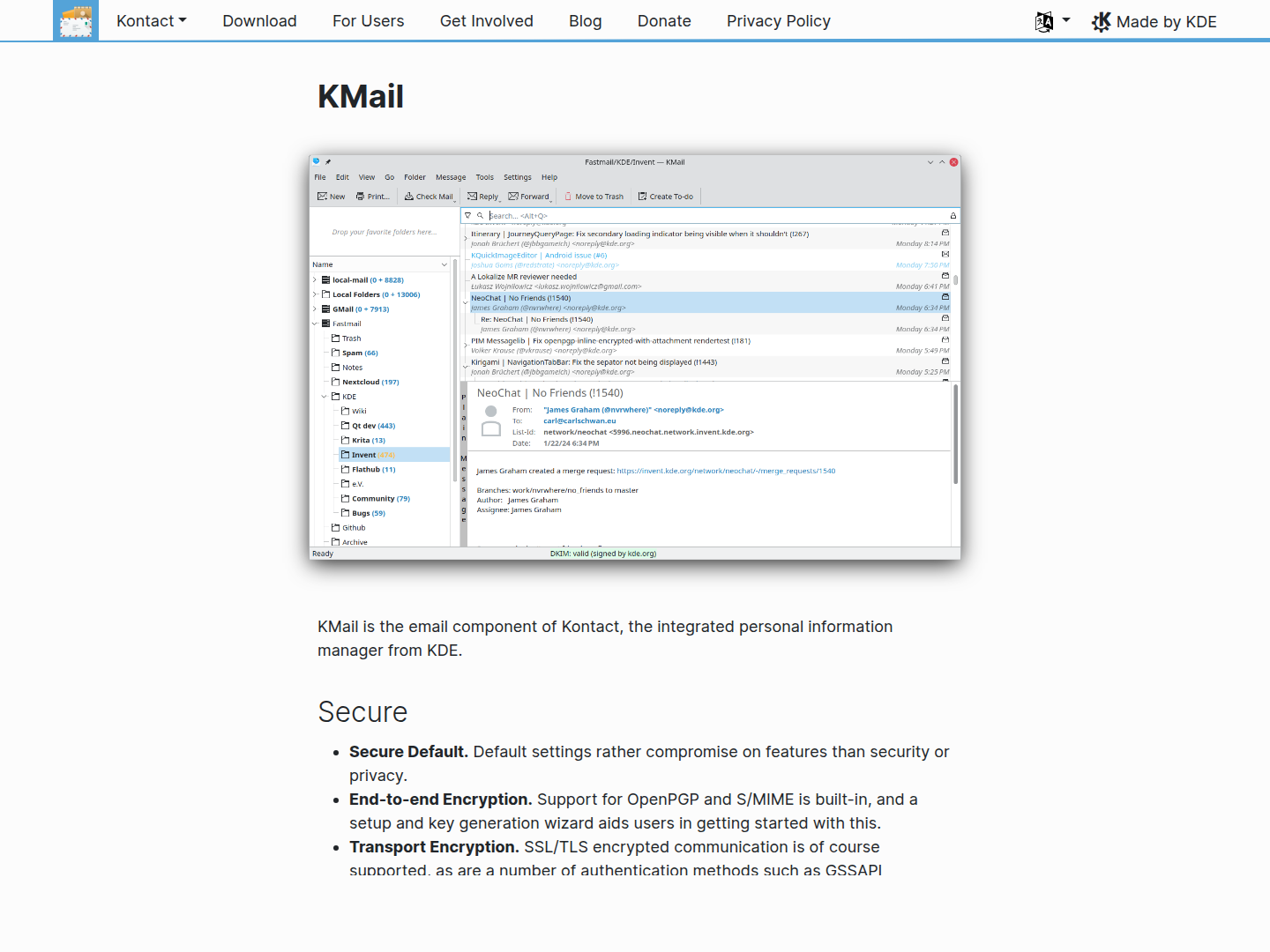Click the magnifier icon in the search bar
This screenshot has width=1270, height=952.
point(481,215)
